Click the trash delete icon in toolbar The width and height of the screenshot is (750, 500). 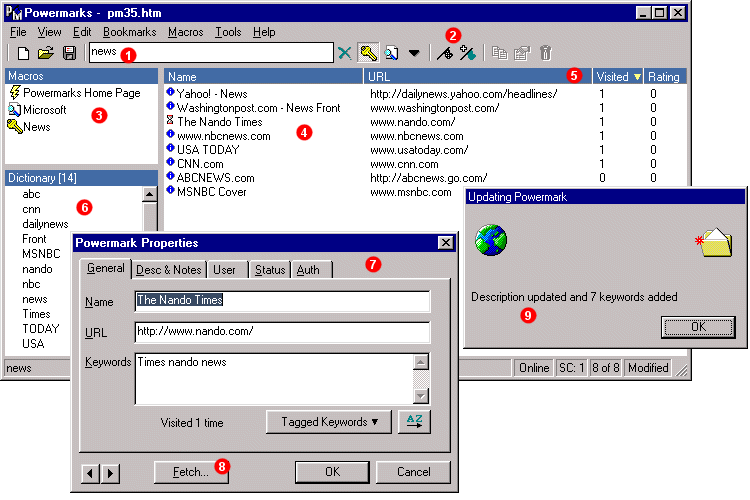(546, 53)
